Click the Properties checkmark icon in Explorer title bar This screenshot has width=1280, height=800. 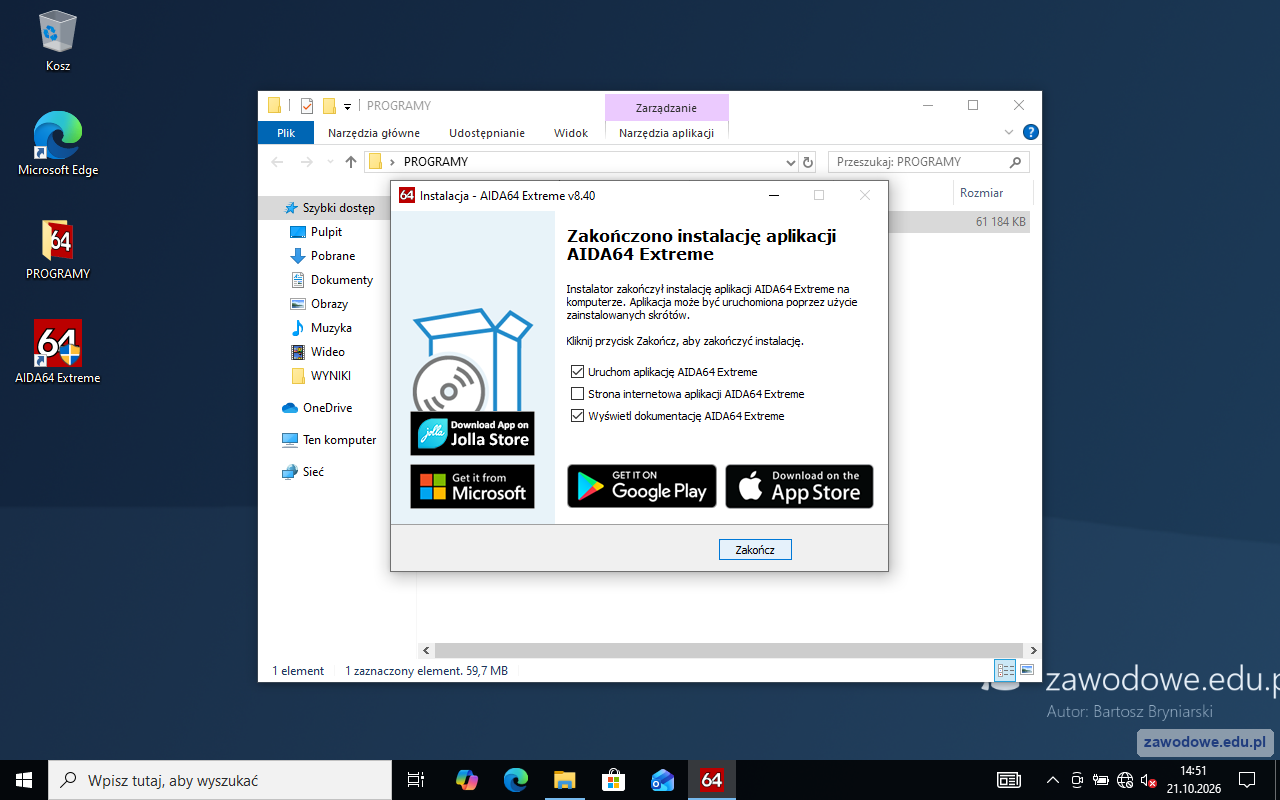(306, 106)
